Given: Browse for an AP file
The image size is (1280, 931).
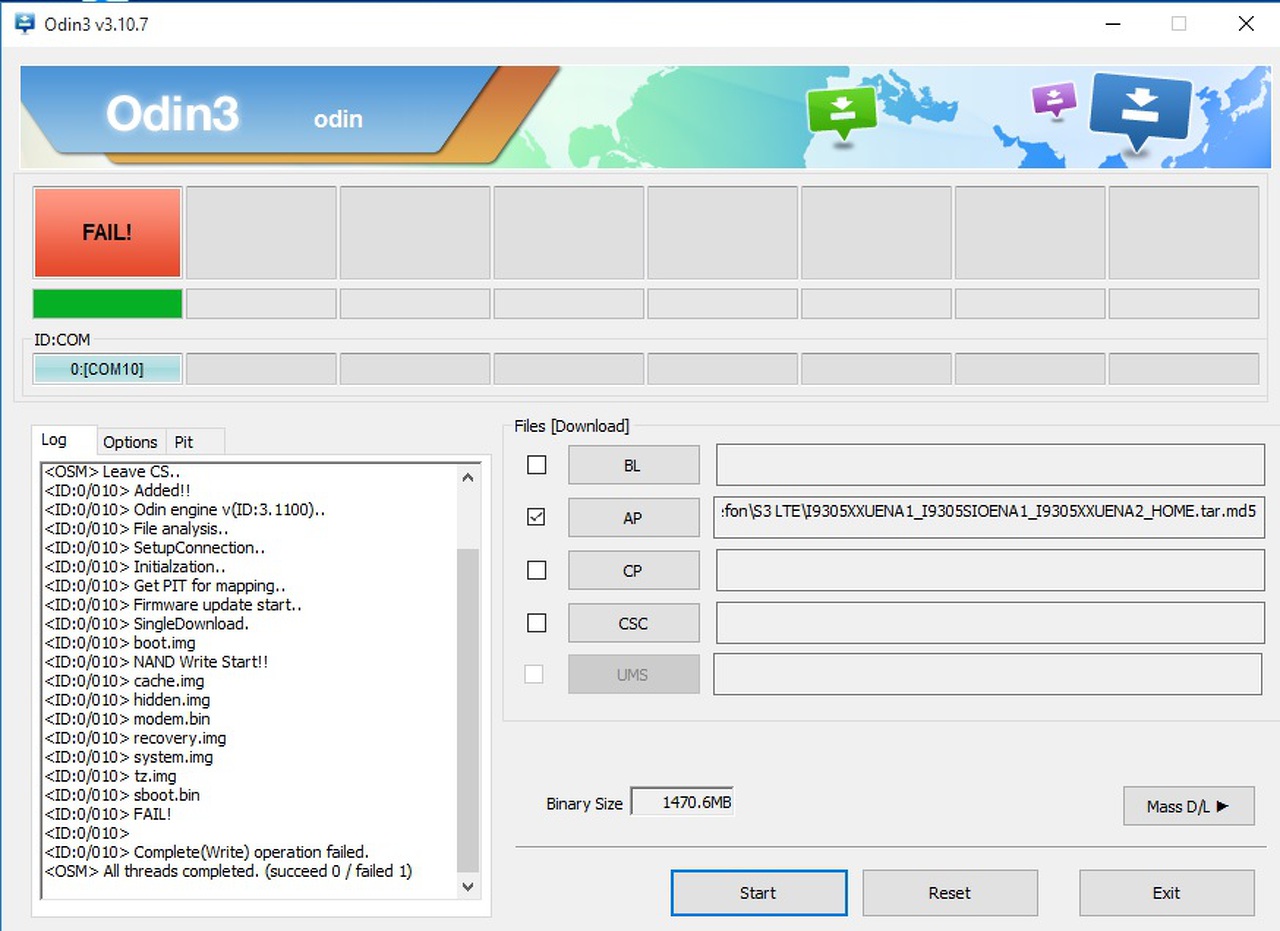Looking at the screenshot, I should pos(634,518).
